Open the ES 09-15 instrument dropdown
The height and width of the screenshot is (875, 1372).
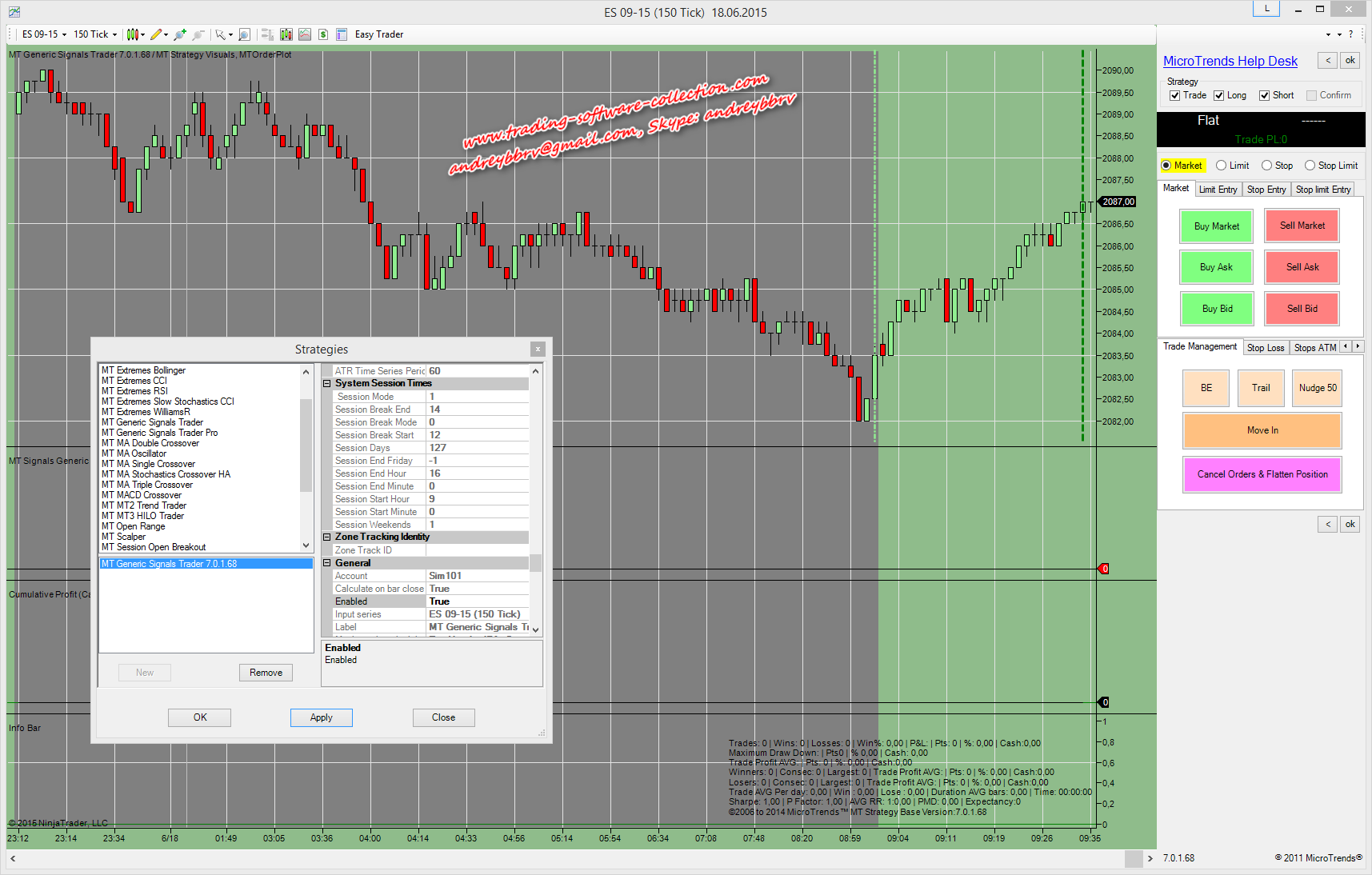click(44, 34)
